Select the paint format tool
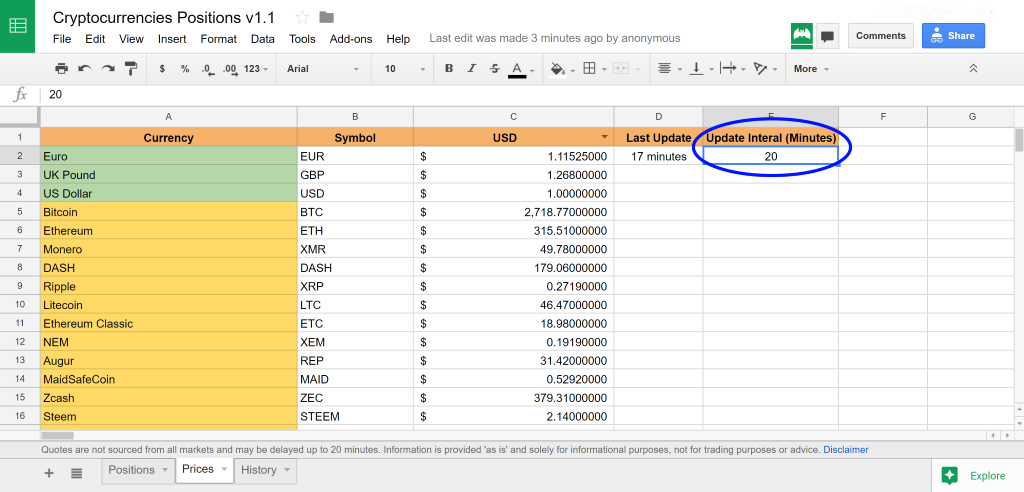1024x492 pixels. click(x=131, y=69)
